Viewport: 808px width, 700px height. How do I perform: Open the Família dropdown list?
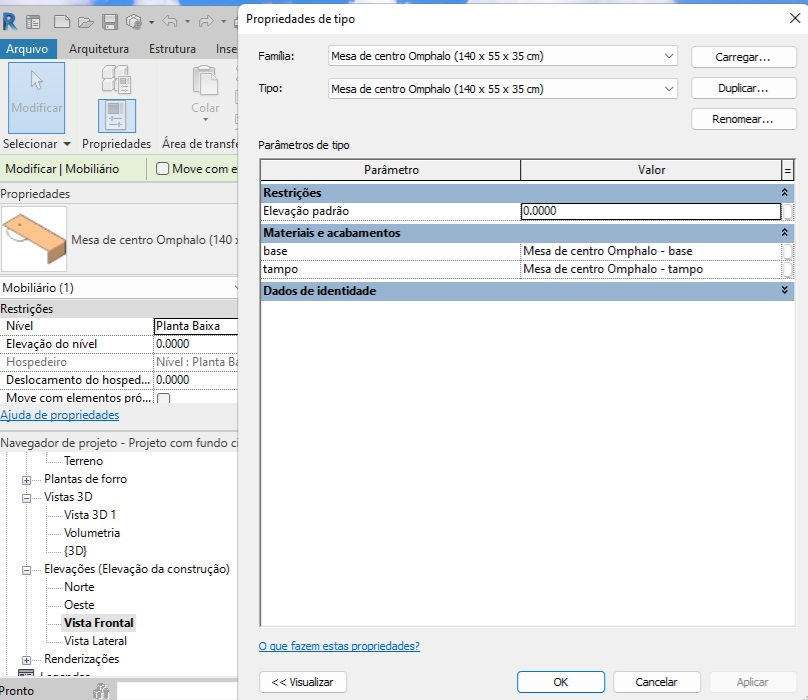pyautogui.click(x=502, y=56)
